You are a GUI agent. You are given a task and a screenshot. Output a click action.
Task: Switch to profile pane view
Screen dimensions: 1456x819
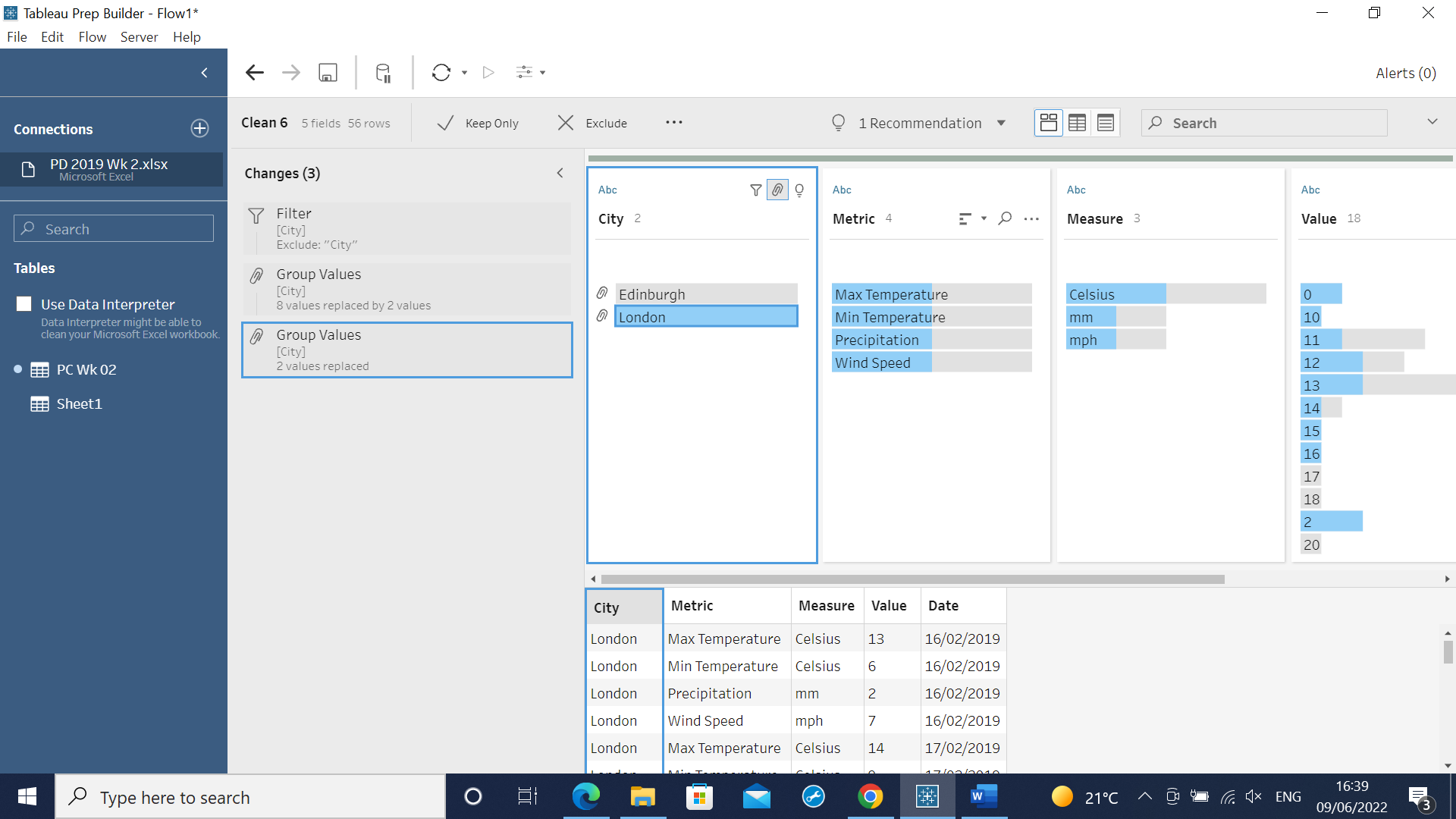coord(1048,123)
